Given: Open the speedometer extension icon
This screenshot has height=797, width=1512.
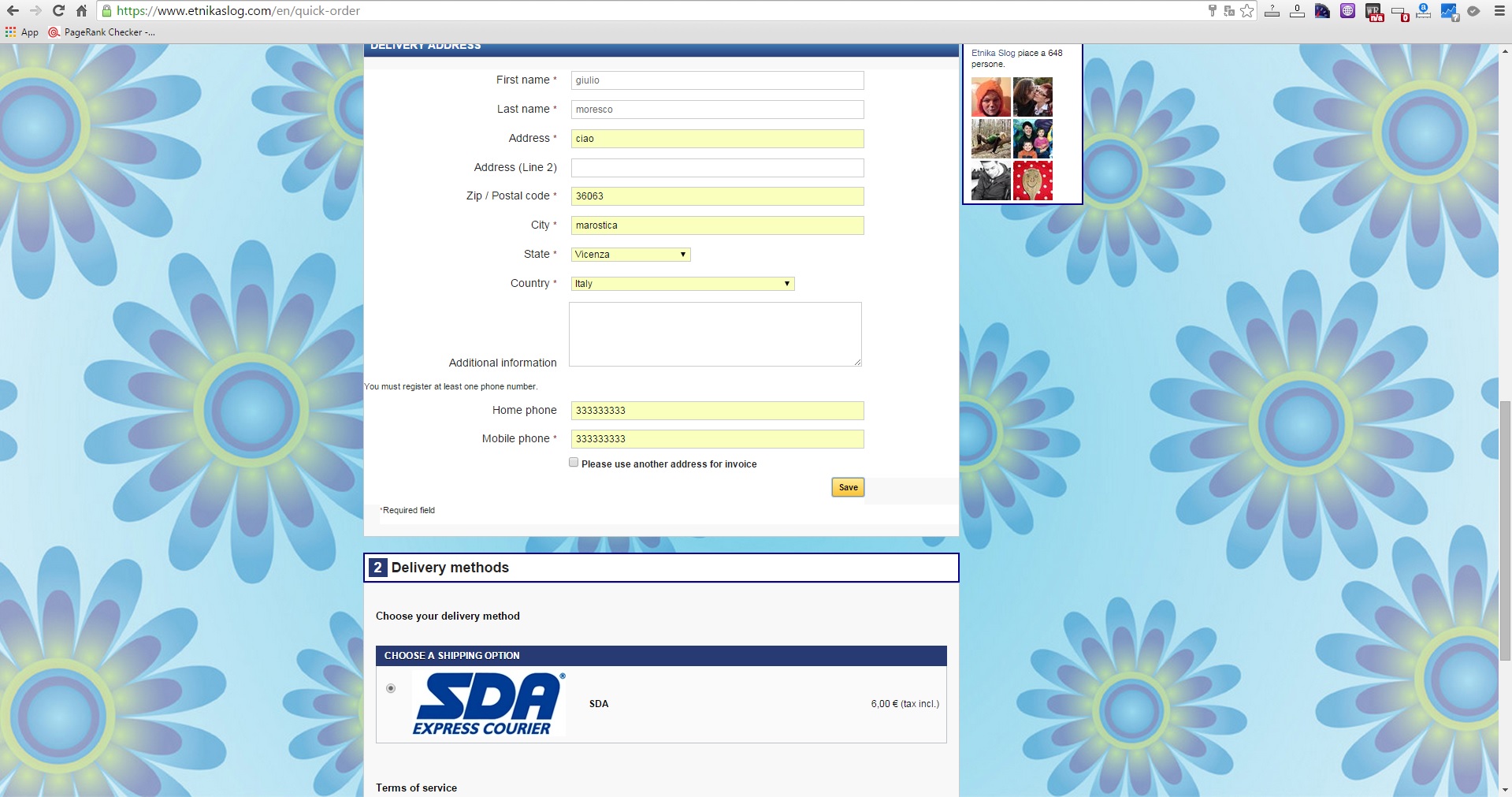Looking at the screenshot, I should pos(1322,11).
